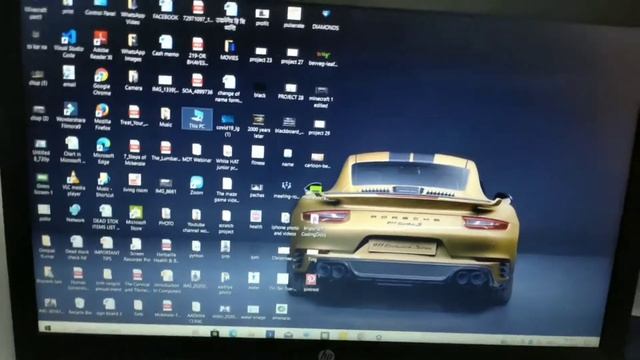Open the 2000 years later file

[258, 126]
